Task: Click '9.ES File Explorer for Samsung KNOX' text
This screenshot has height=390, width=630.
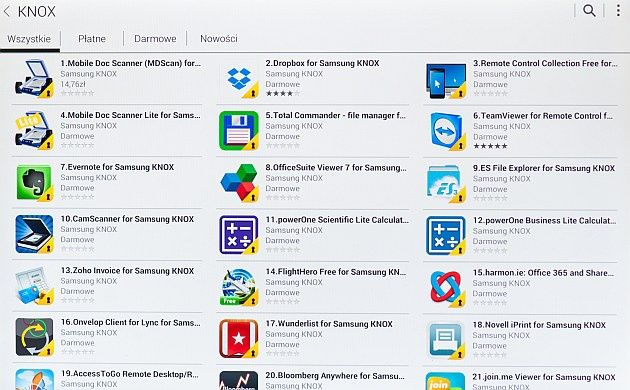Action: [544, 168]
